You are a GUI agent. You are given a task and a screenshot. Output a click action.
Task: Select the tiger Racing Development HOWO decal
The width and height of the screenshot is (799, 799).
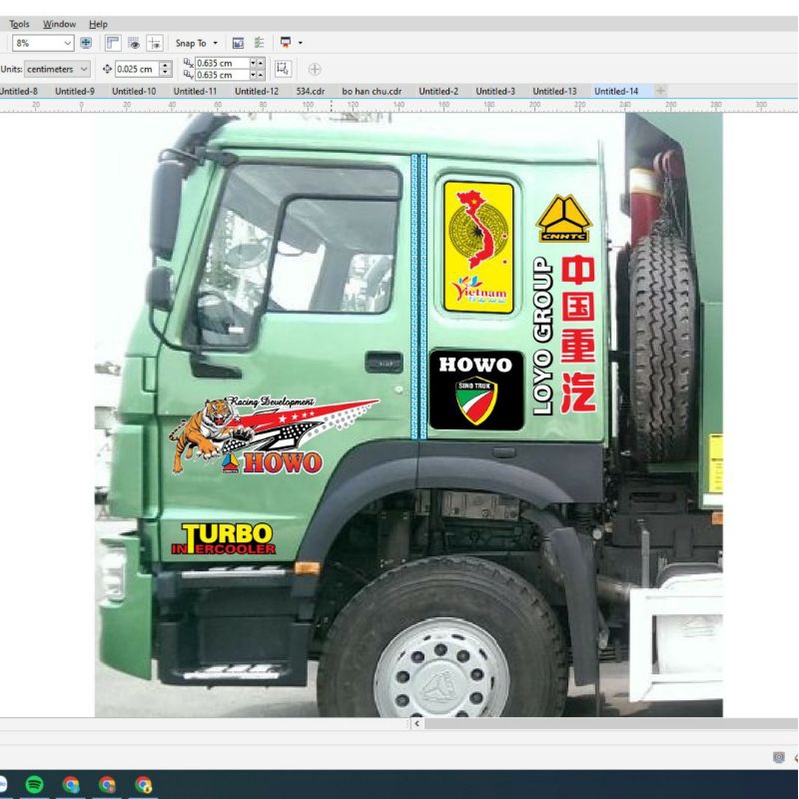click(272, 435)
